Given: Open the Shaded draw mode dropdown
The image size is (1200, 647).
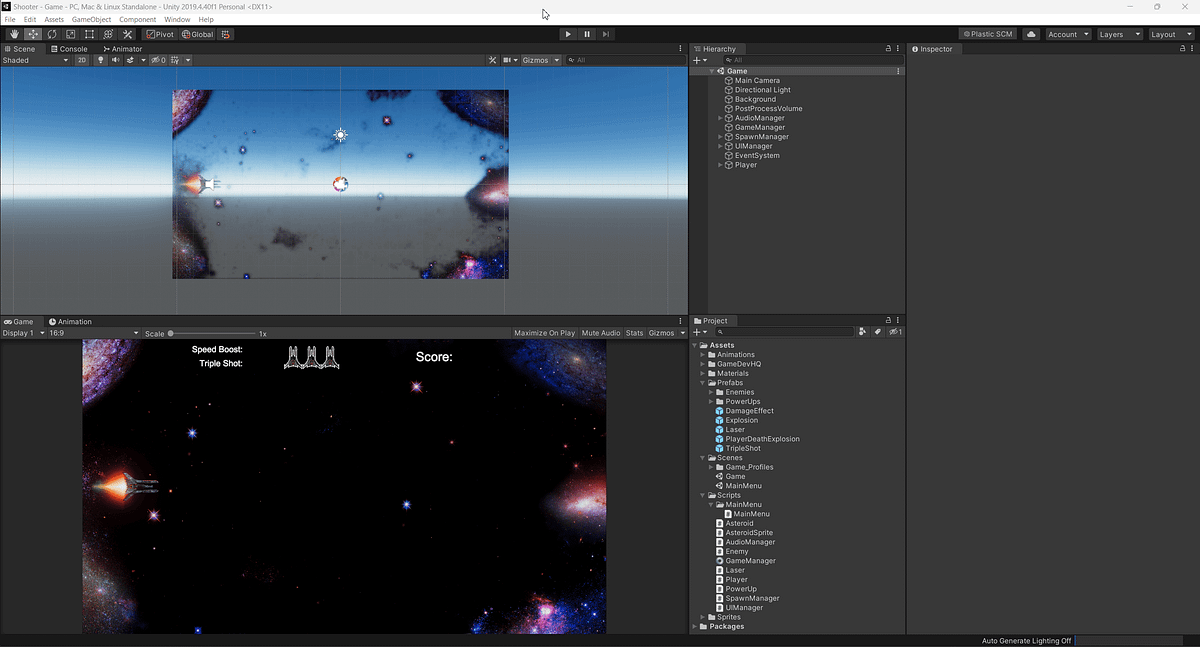Looking at the screenshot, I should point(35,59).
